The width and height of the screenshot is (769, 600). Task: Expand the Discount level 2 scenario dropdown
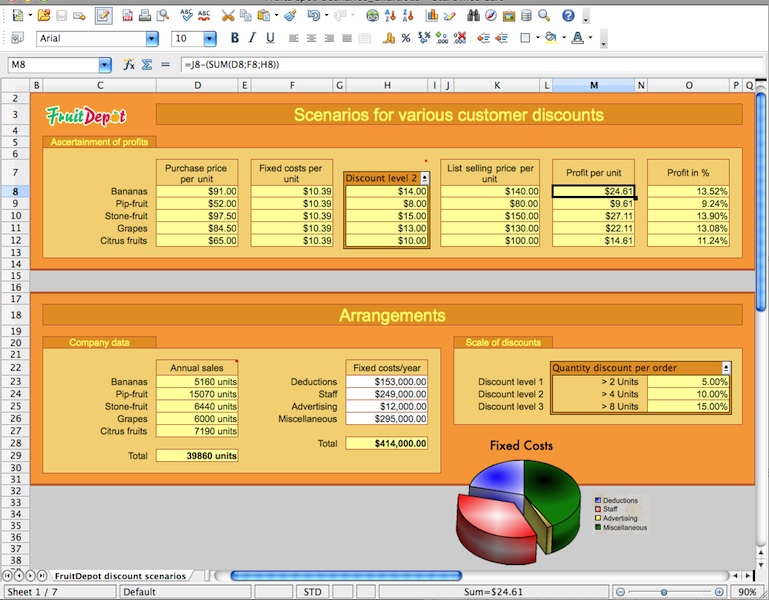(424, 177)
